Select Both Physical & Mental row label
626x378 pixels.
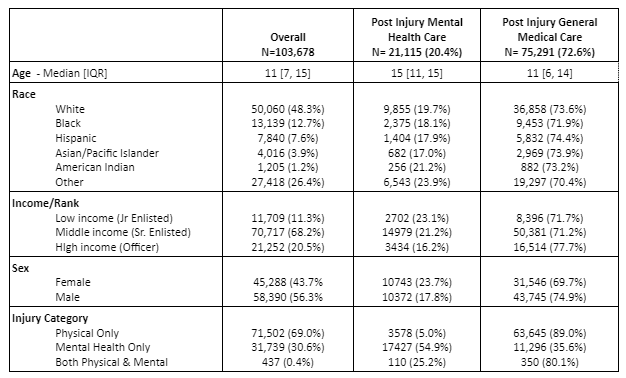[x=111, y=362]
